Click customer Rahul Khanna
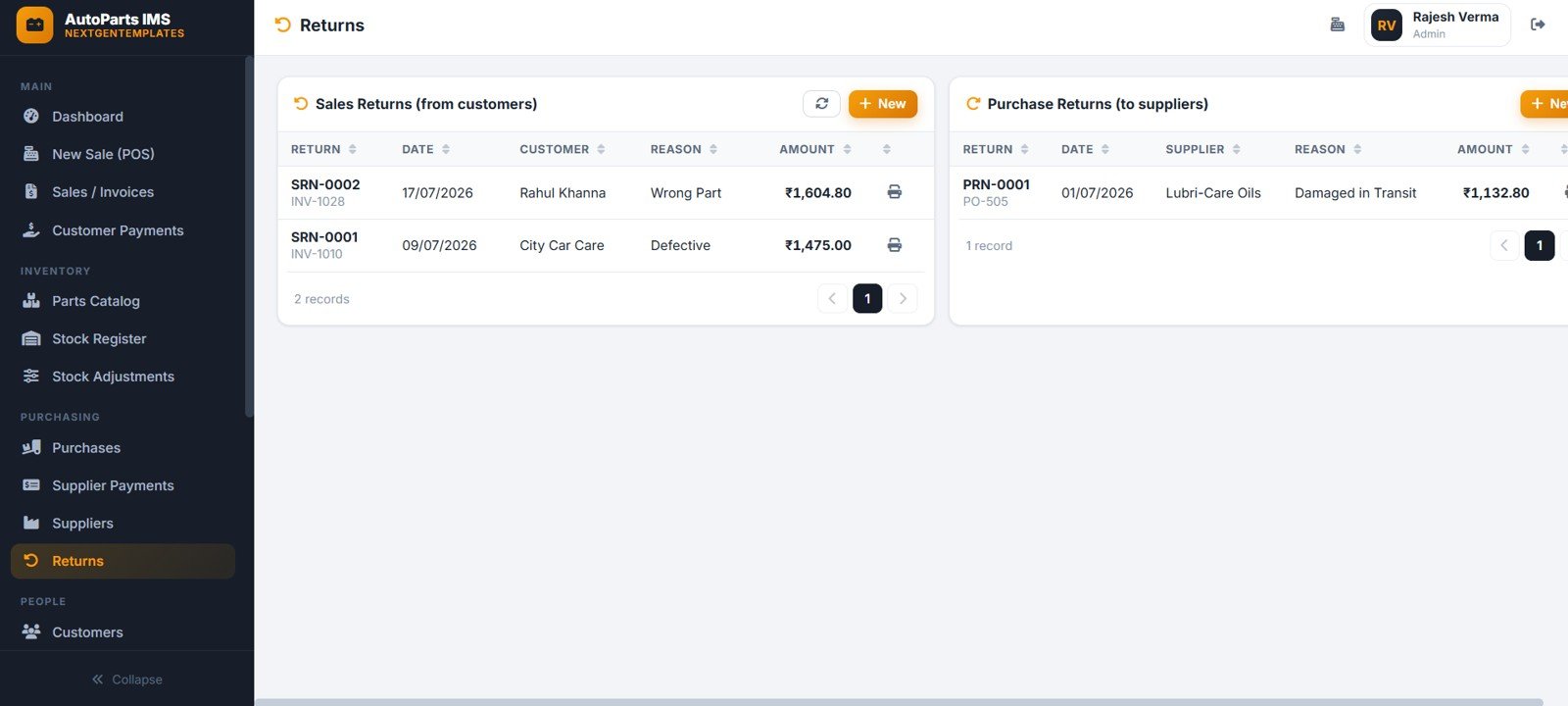Image resolution: width=1568 pixels, height=706 pixels. (x=563, y=193)
